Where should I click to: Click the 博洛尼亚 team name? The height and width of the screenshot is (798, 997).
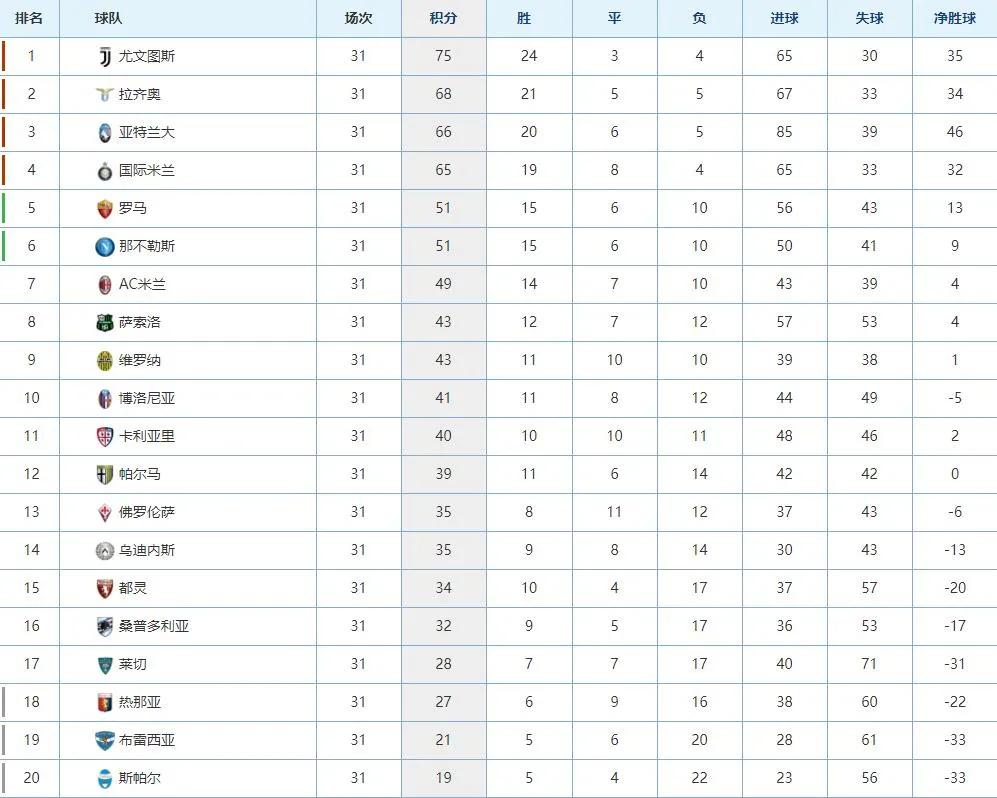147,399
